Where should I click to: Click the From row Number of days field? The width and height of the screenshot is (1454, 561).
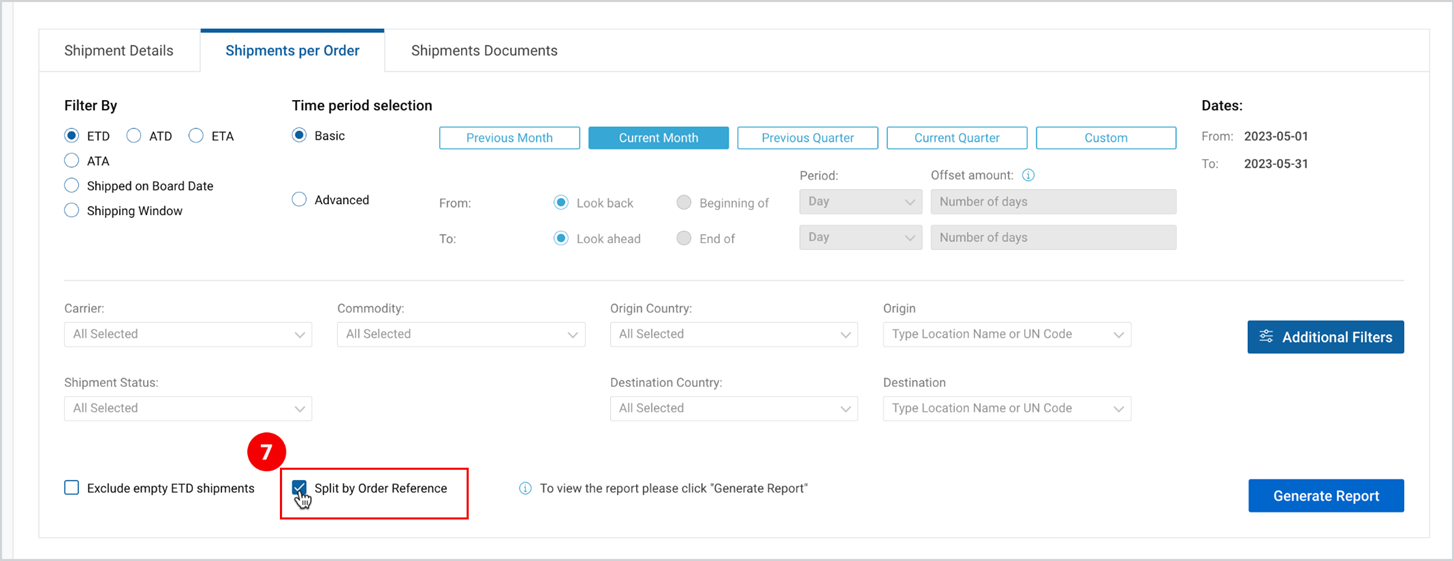click(x=1053, y=202)
